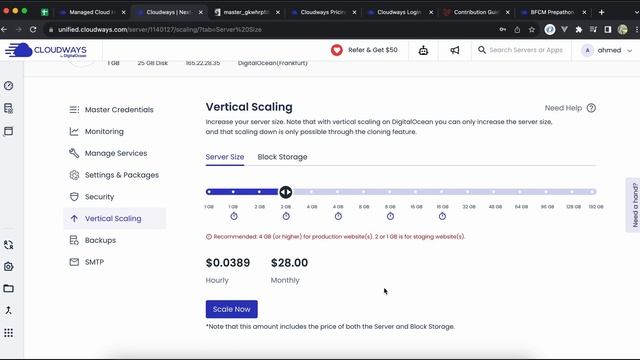This screenshot has height=360, width=640.
Task: Open the browser extensions puzzle icon
Action: [579, 29]
